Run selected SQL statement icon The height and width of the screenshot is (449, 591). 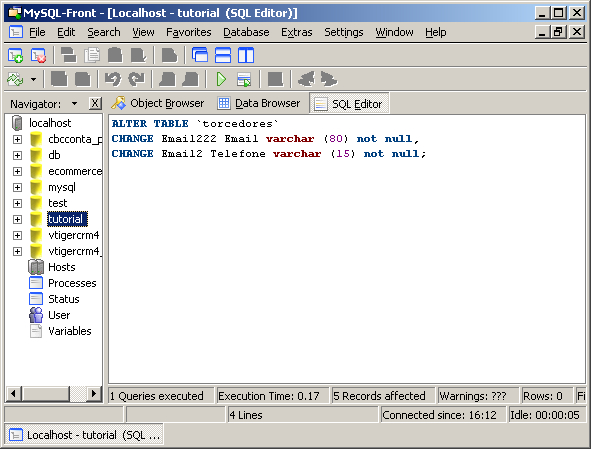click(244, 80)
